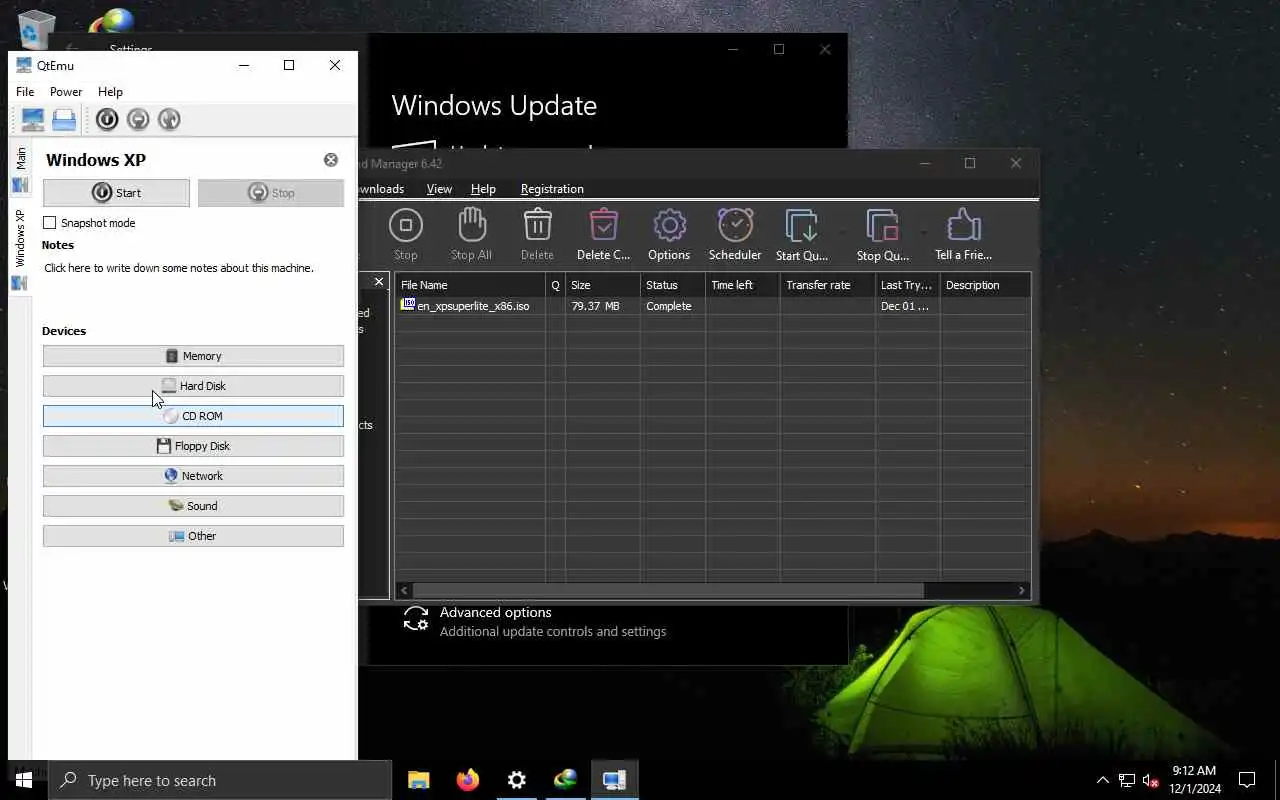Expand the CD ROM device section
The height and width of the screenshot is (800, 1280).
point(193,416)
